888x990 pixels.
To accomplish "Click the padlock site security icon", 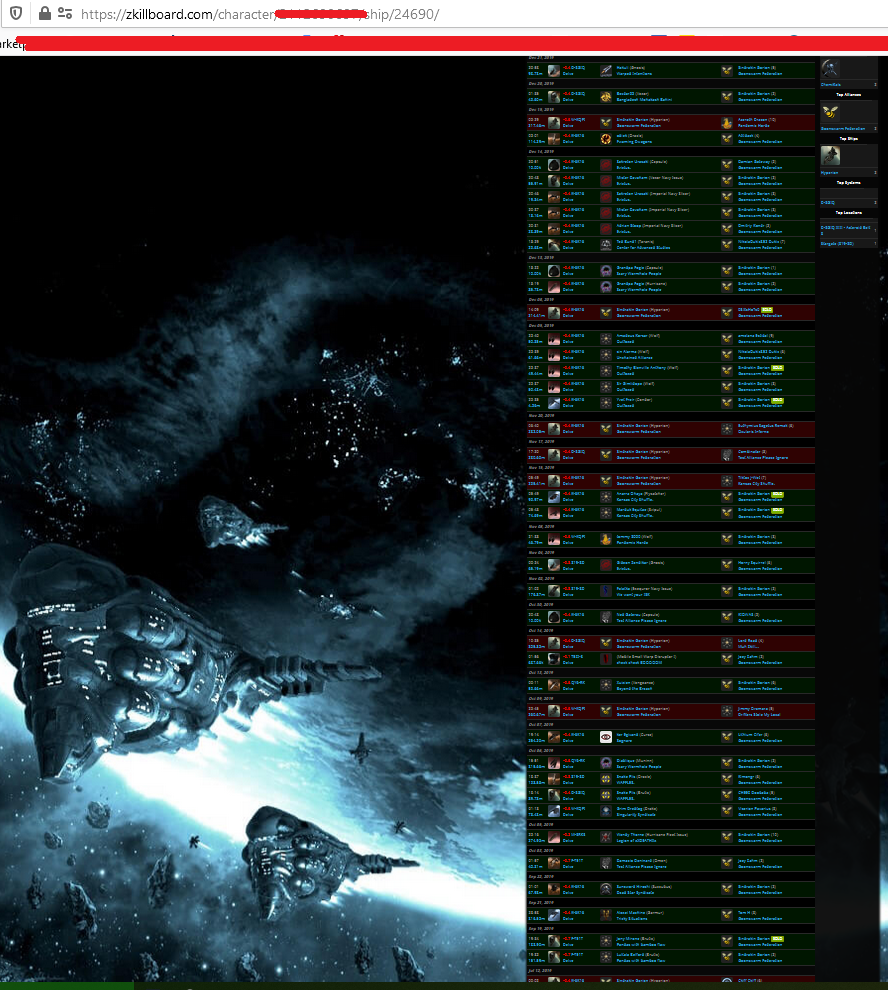I will 44,13.
